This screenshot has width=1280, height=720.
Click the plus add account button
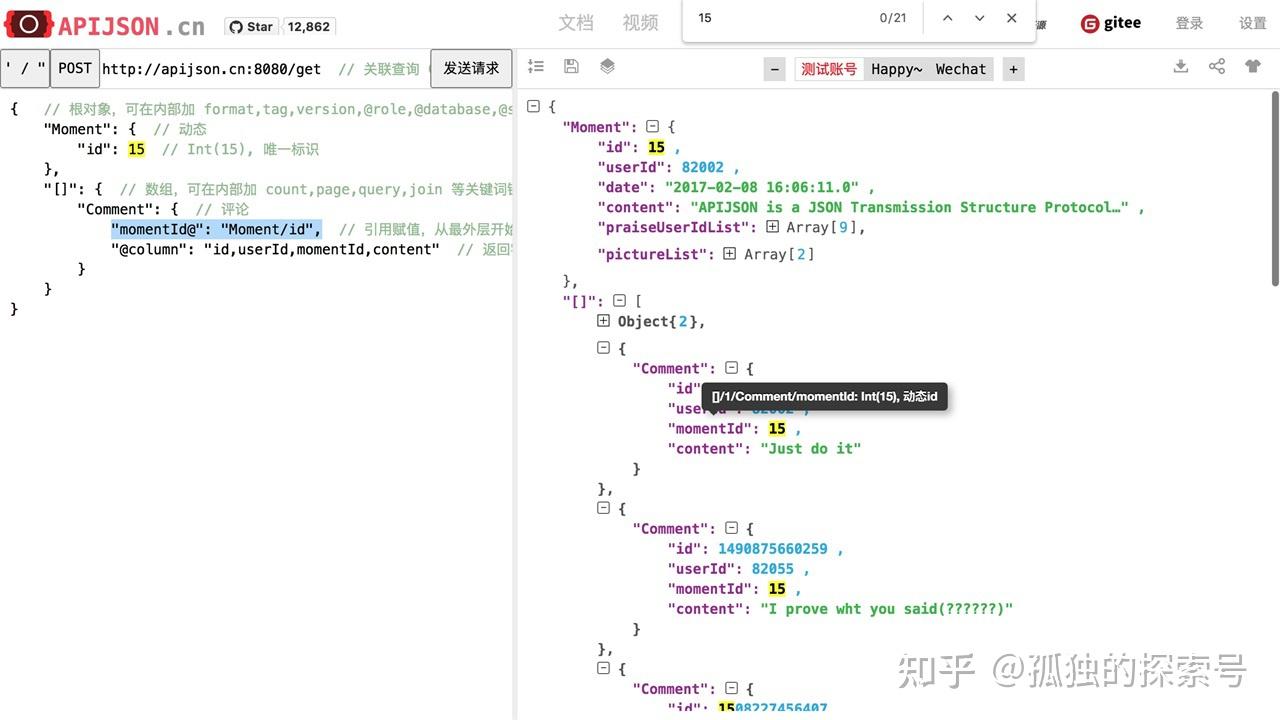1013,69
